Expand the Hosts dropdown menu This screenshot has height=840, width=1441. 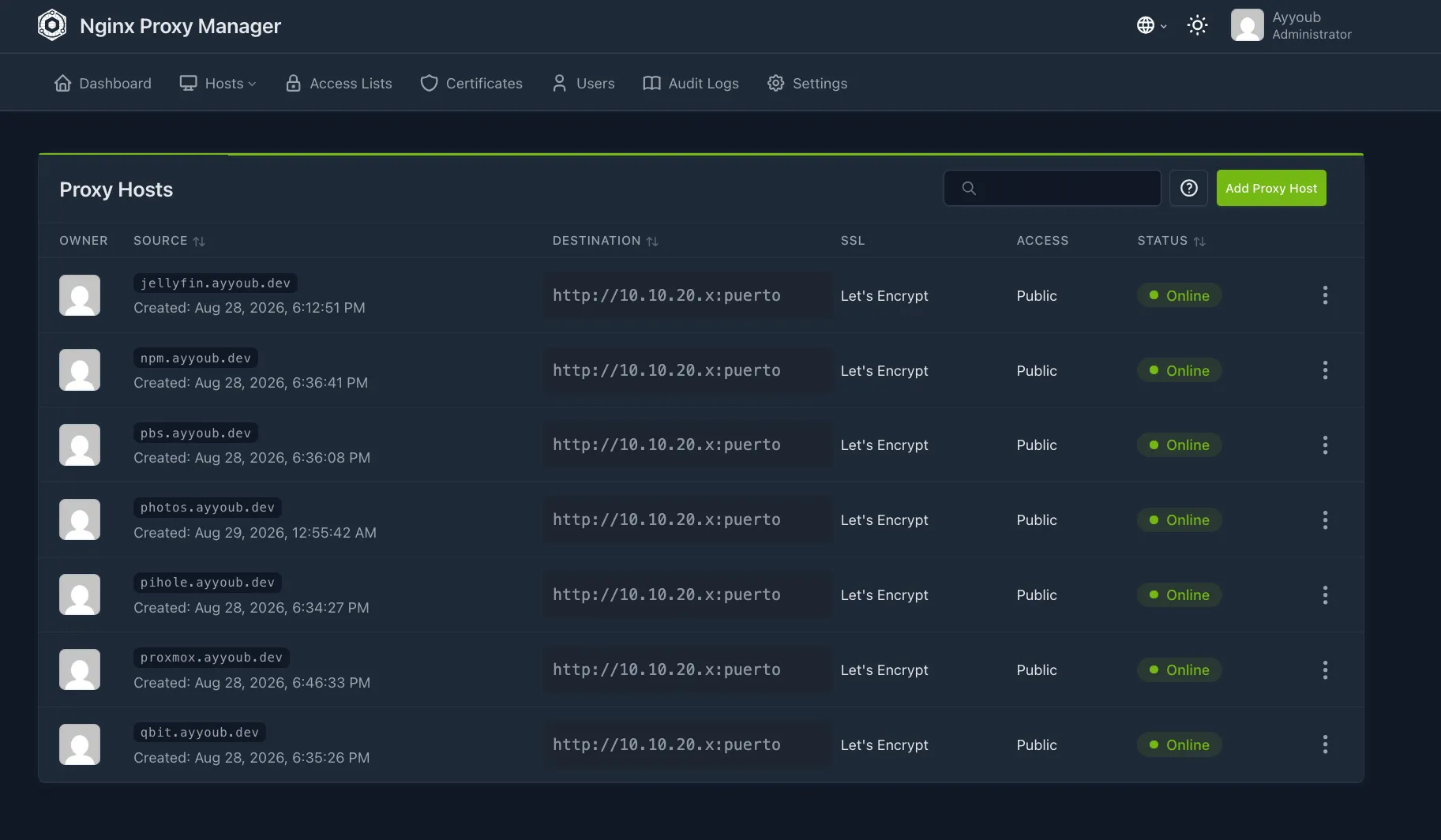point(218,84)
